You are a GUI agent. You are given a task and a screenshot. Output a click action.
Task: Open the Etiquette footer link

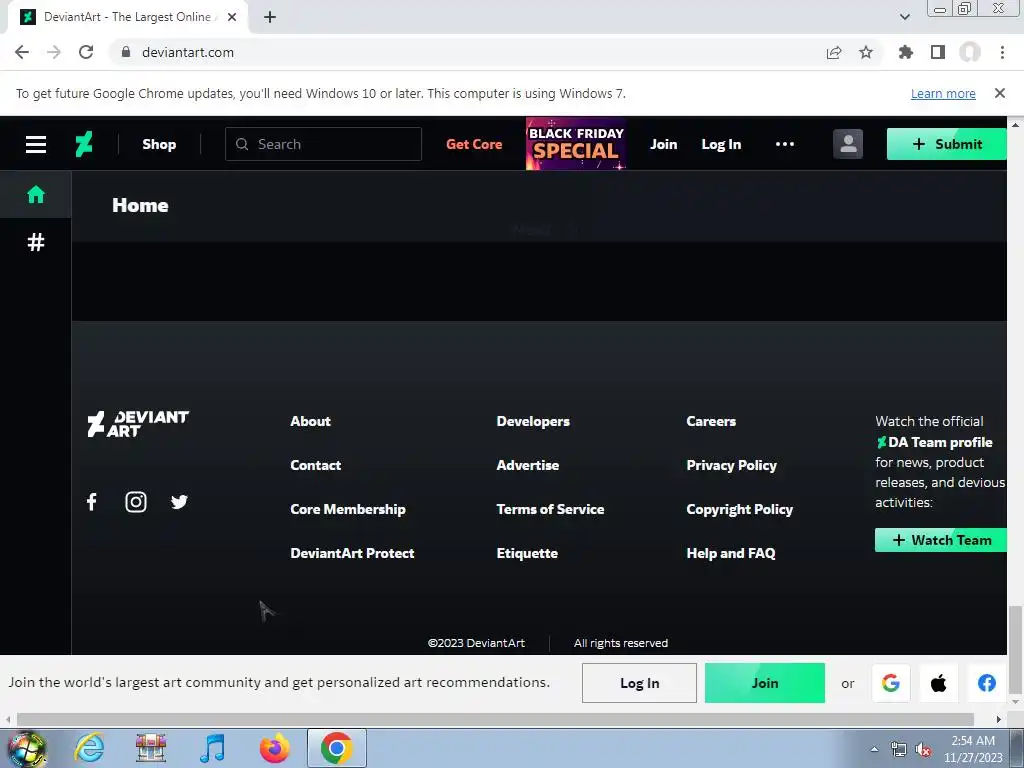tap(527, 553)
